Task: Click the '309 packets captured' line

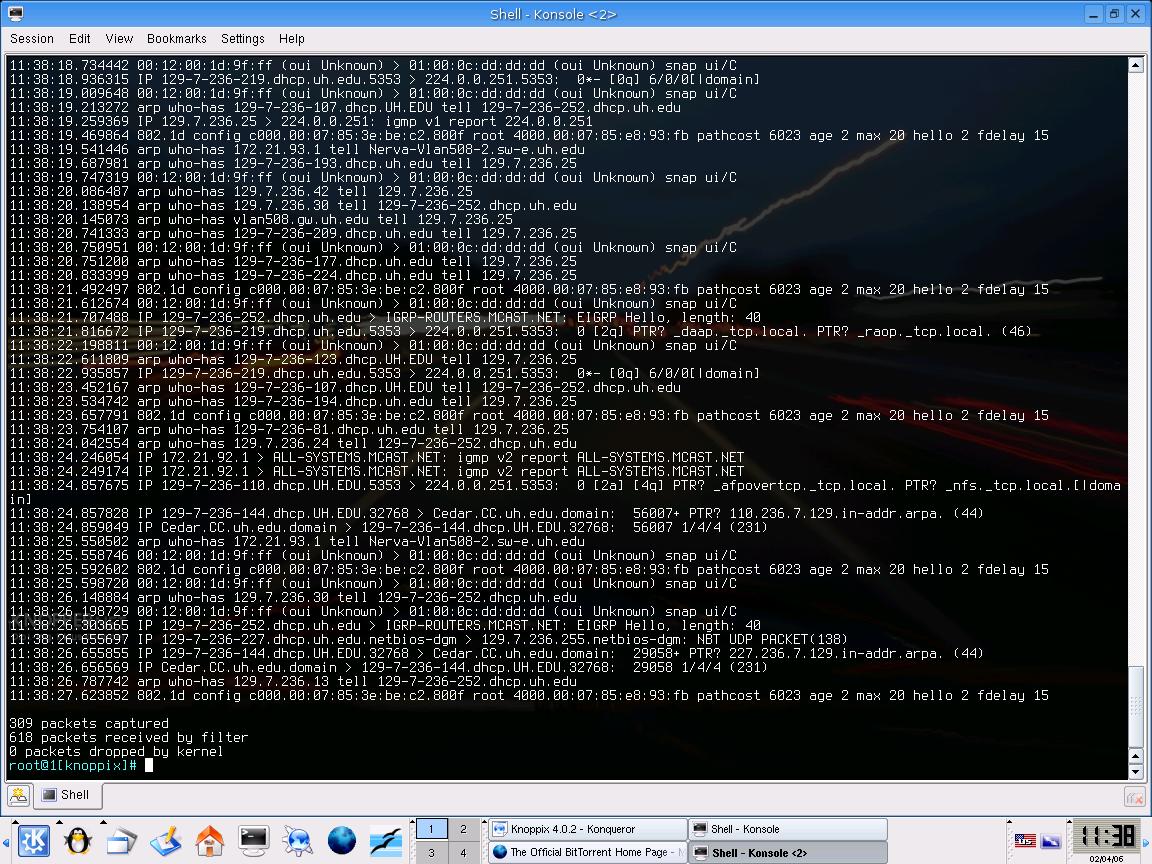Action: click(x=88, y=724)
